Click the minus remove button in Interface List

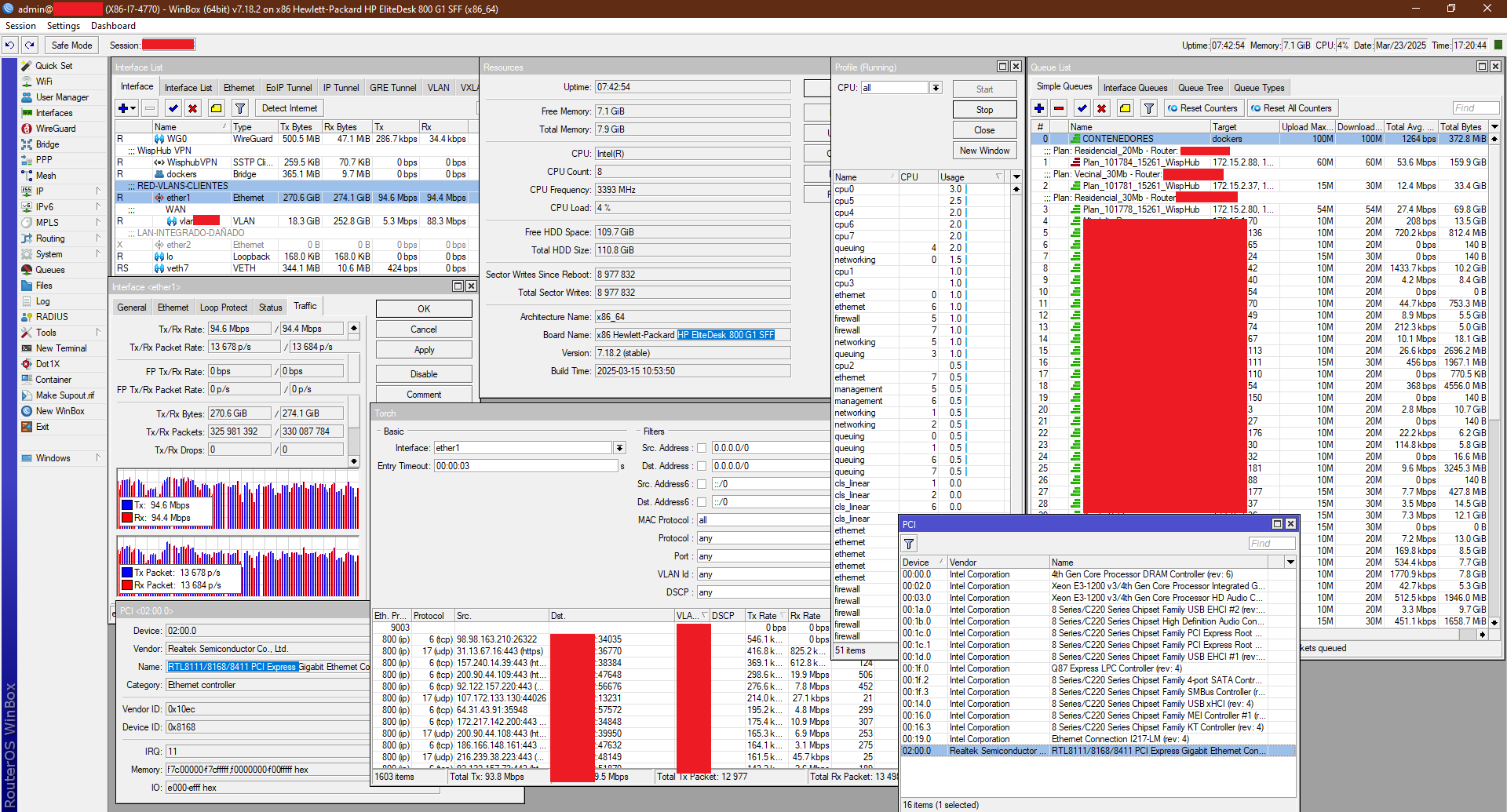pos(151,108)
